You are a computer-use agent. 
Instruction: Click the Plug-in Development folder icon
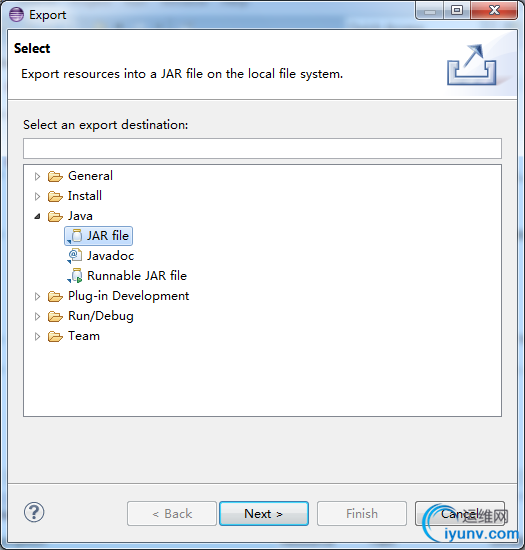click(55, 296)
